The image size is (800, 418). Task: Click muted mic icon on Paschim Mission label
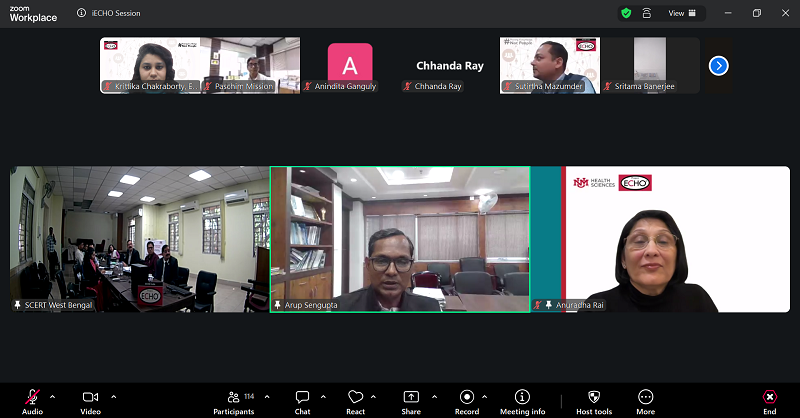click(208, 86)
